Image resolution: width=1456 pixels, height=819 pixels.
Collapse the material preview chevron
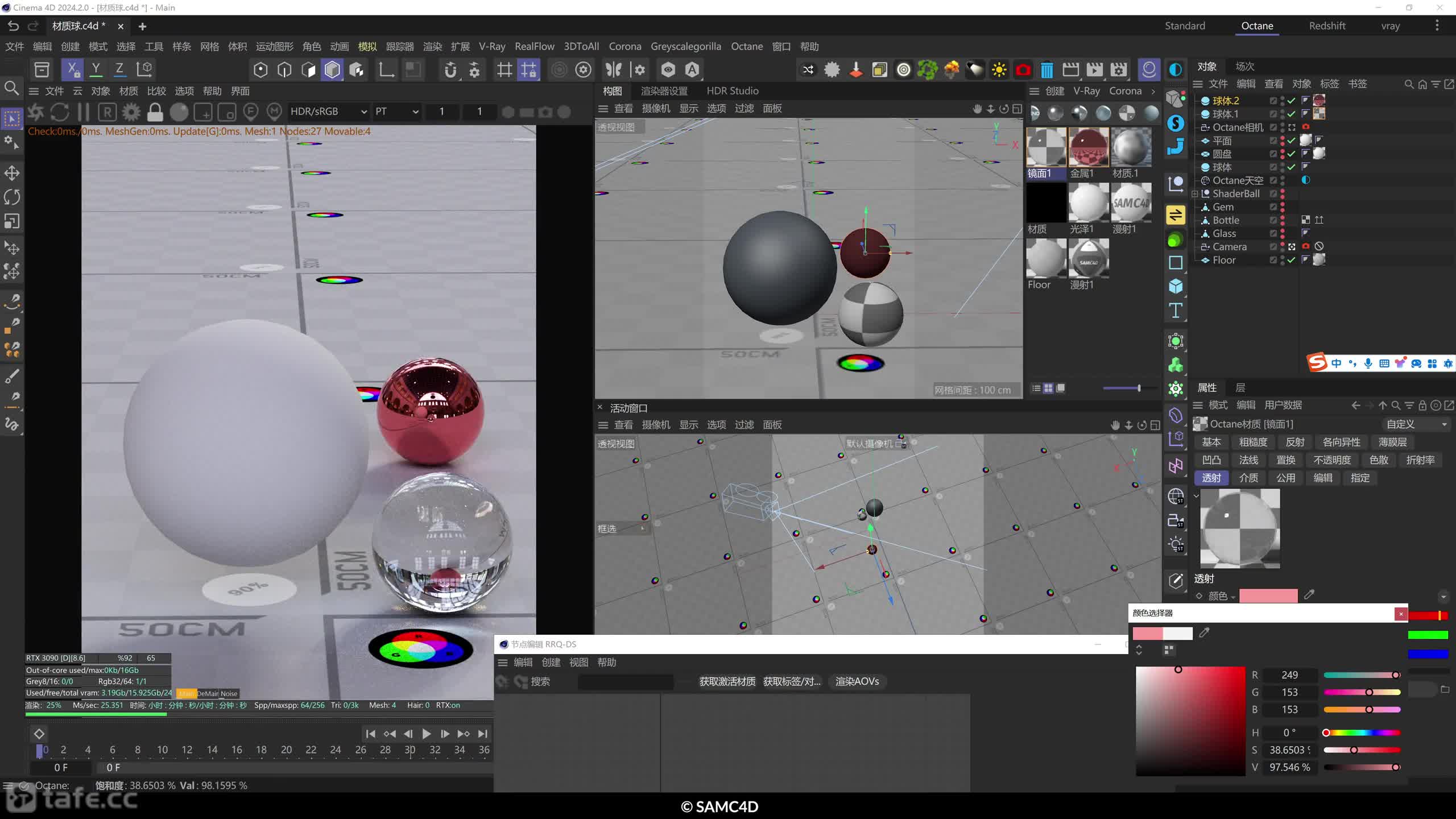click(1196, 495)
